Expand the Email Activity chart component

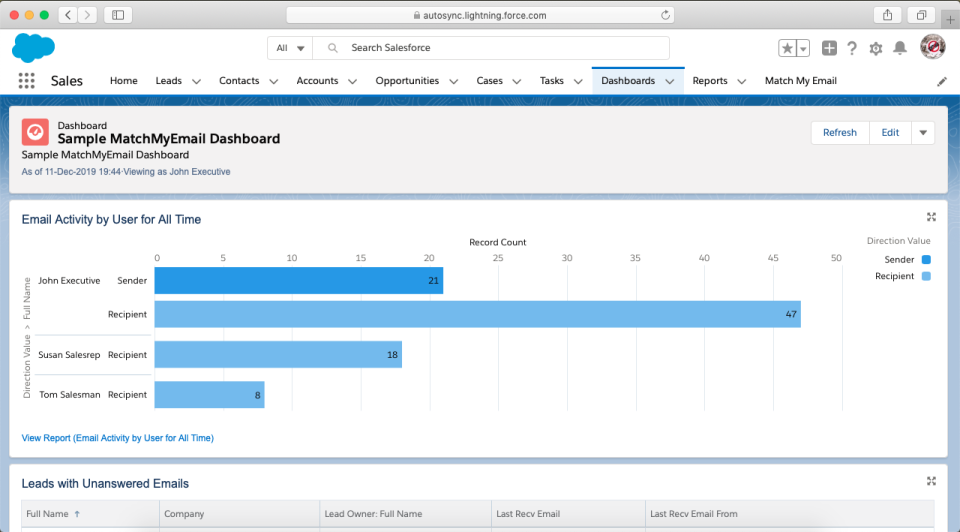(931, 217)
